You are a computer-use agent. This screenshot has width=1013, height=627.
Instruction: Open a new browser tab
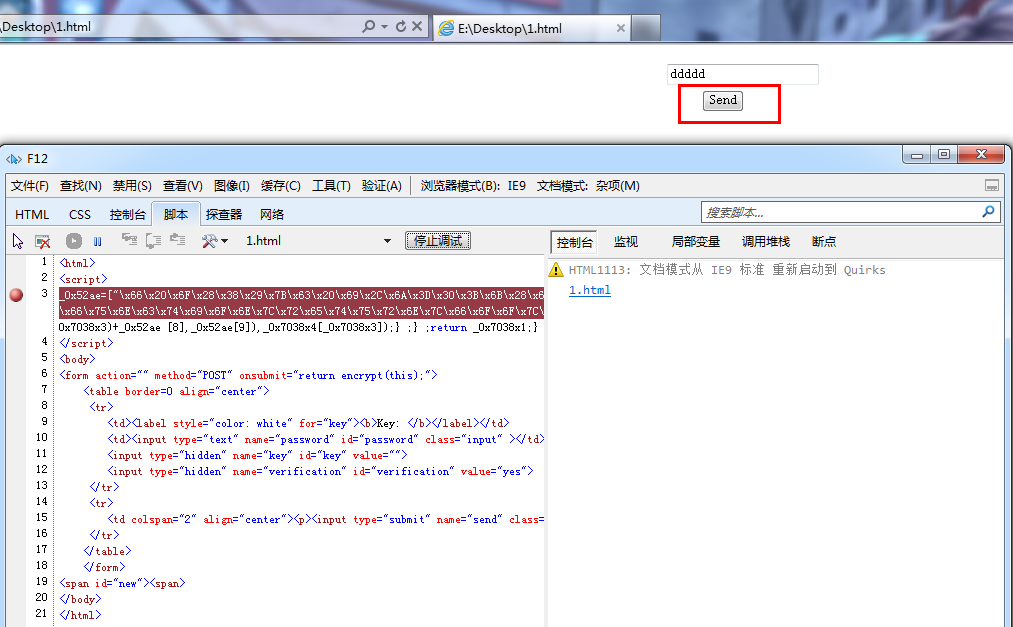tap(645, 28)
